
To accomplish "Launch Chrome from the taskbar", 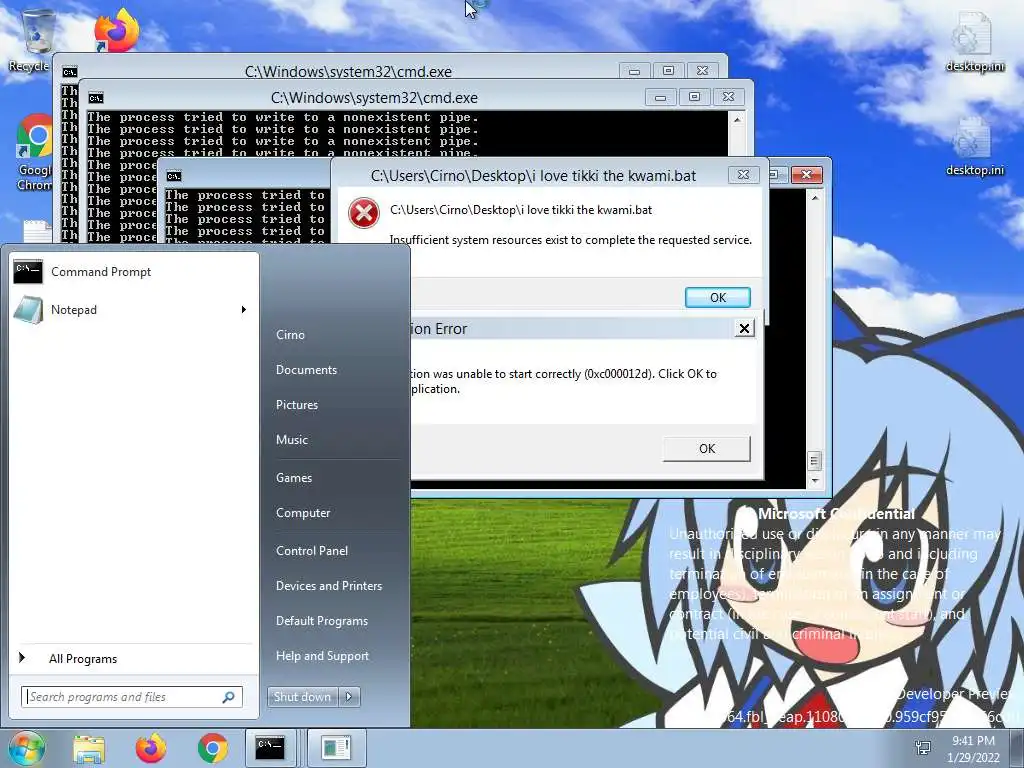I will point(212,748).
